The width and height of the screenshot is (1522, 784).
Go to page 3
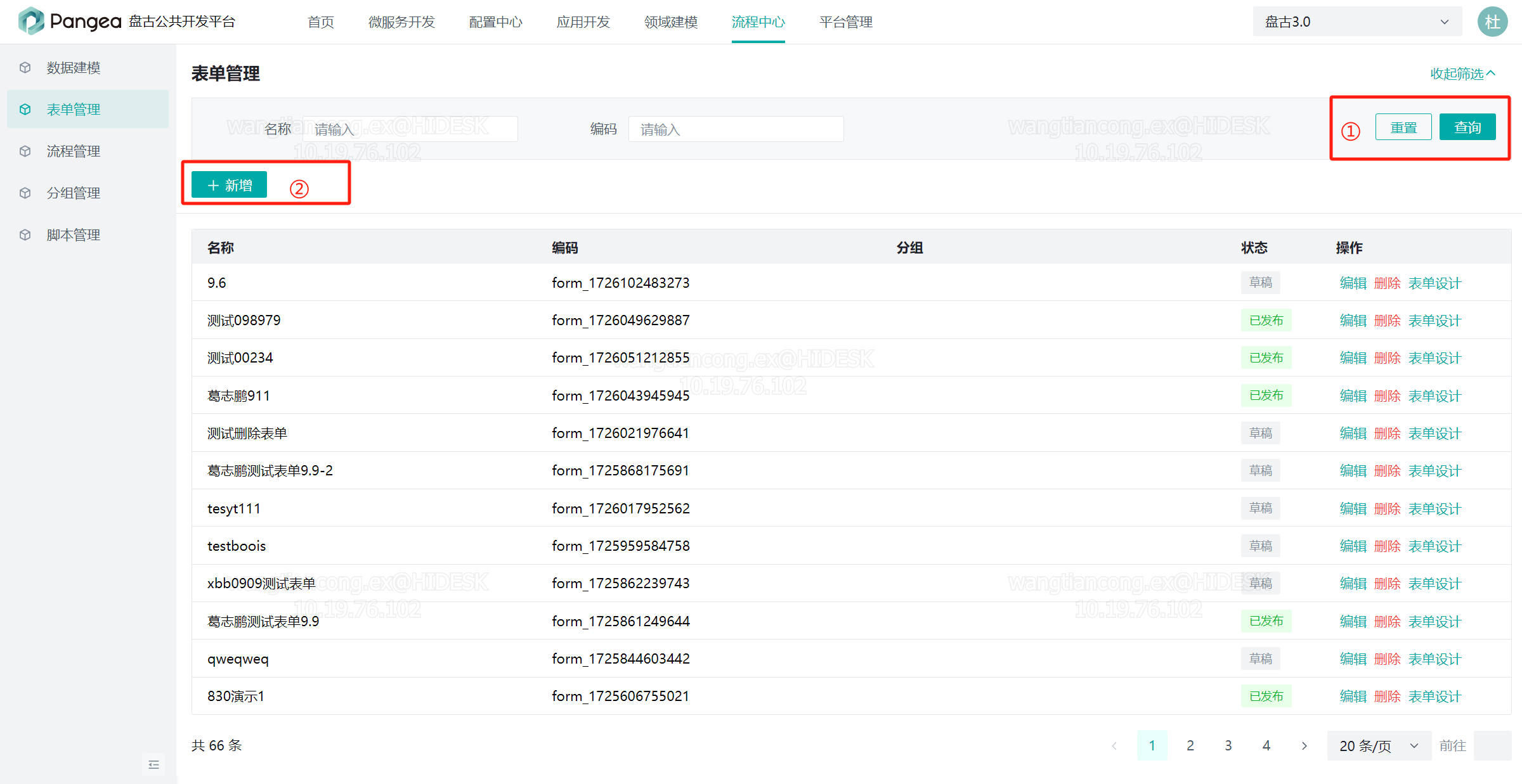click(x=1228, y=745)
